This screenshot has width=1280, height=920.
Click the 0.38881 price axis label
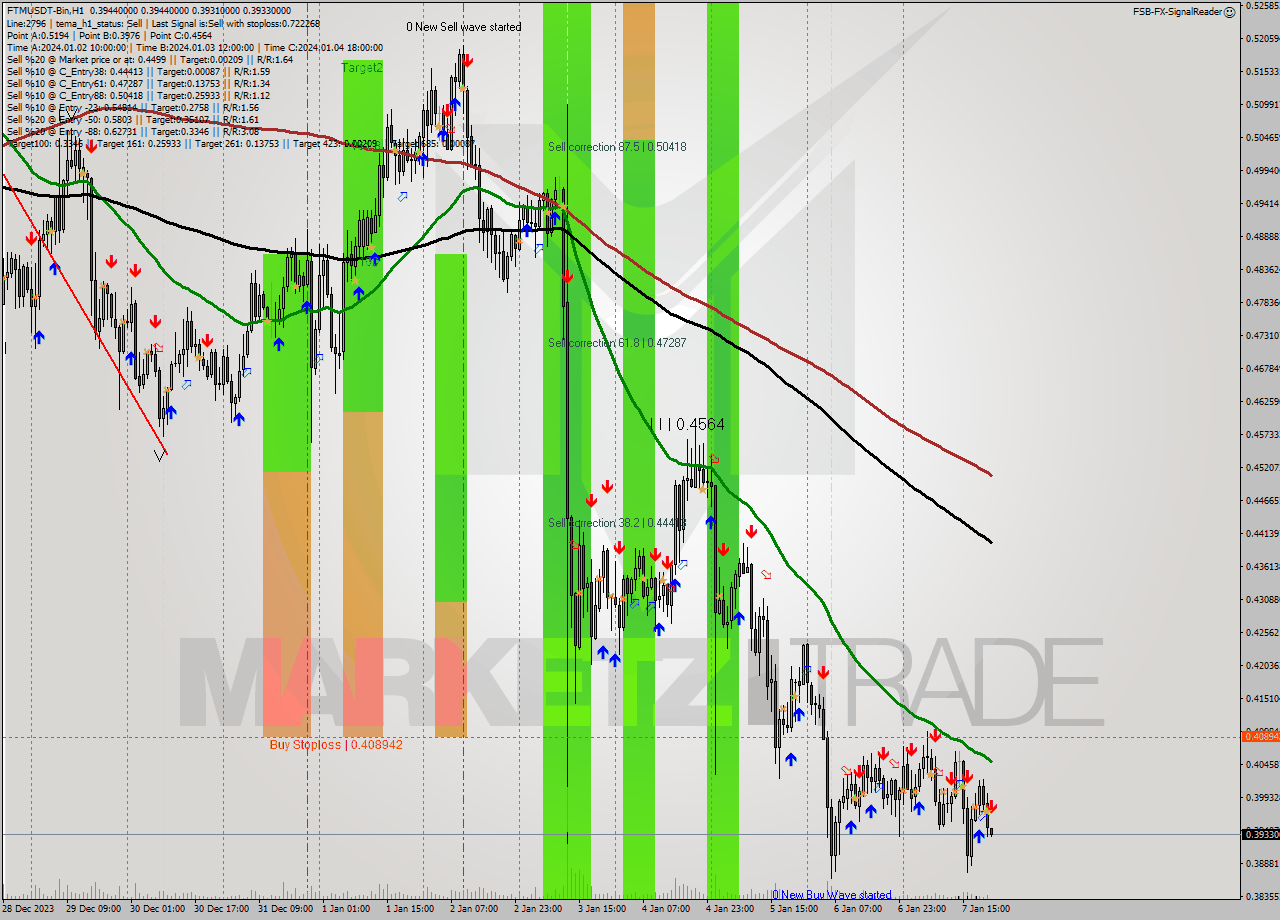pos(1262,863)
